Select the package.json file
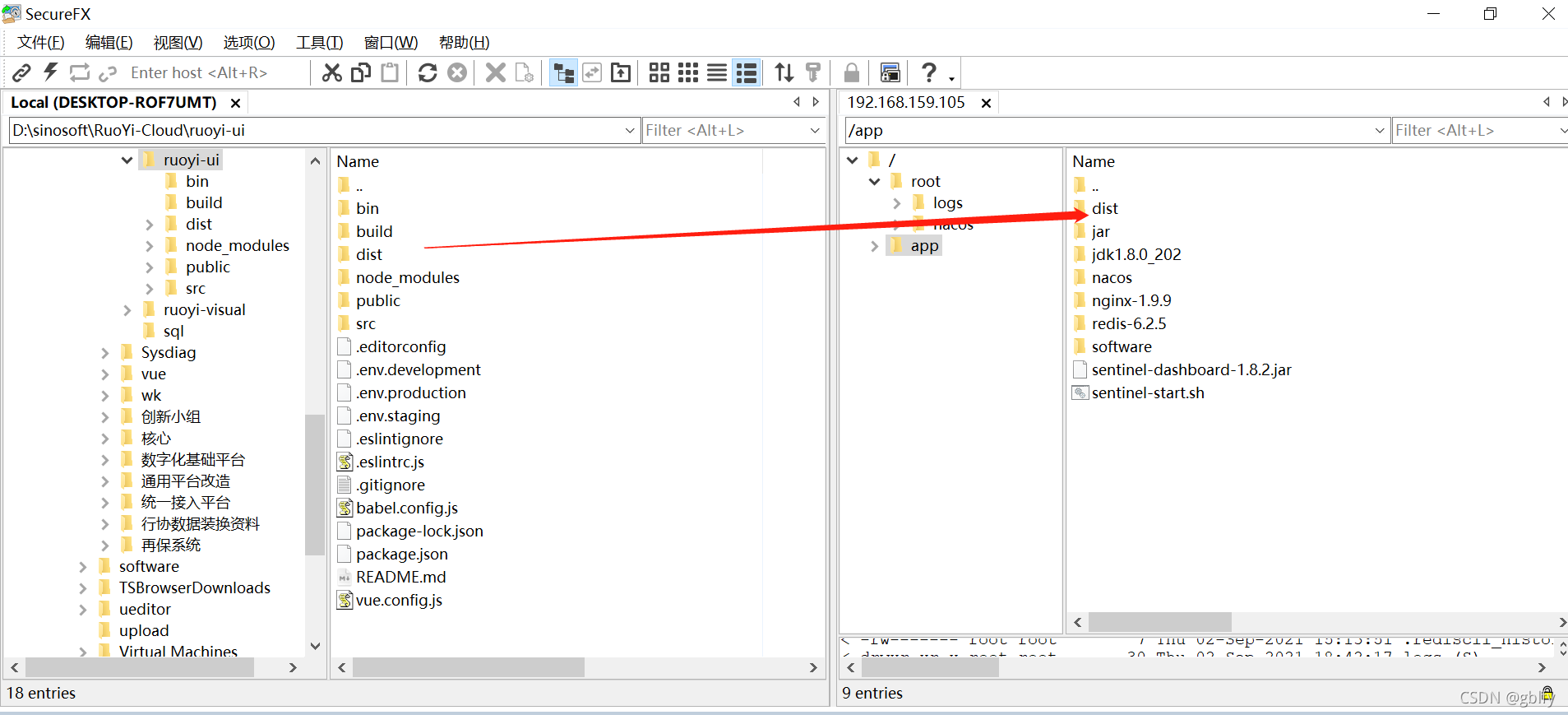 [x=401, y=554]
